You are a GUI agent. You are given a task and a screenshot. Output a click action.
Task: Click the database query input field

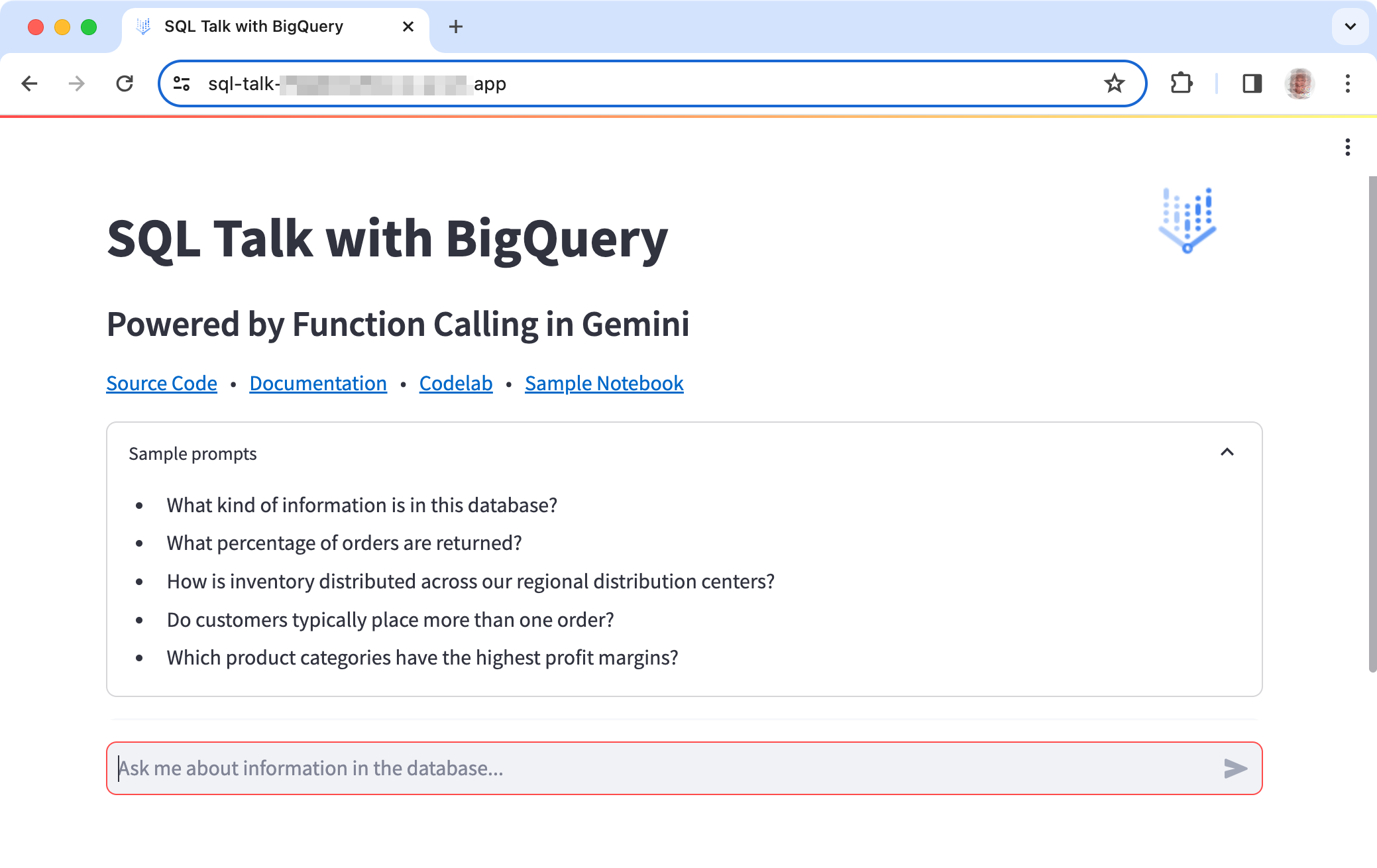point(684,769)
